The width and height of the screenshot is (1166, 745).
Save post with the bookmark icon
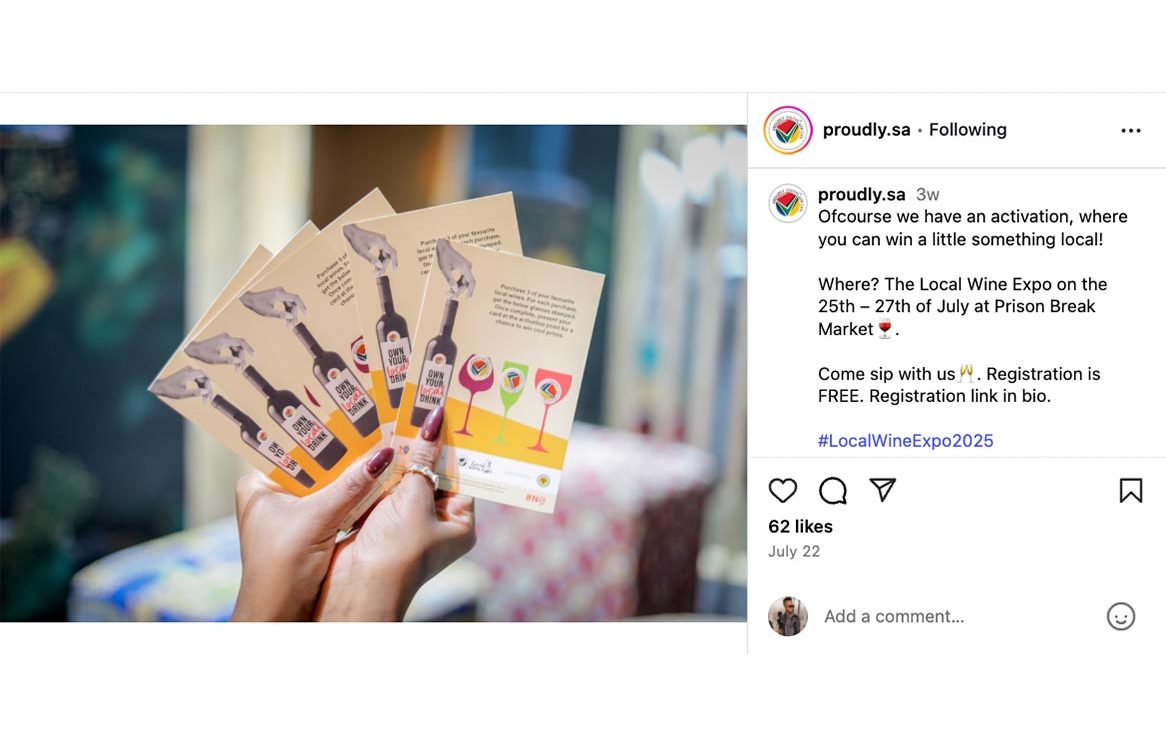[1130, 491]
